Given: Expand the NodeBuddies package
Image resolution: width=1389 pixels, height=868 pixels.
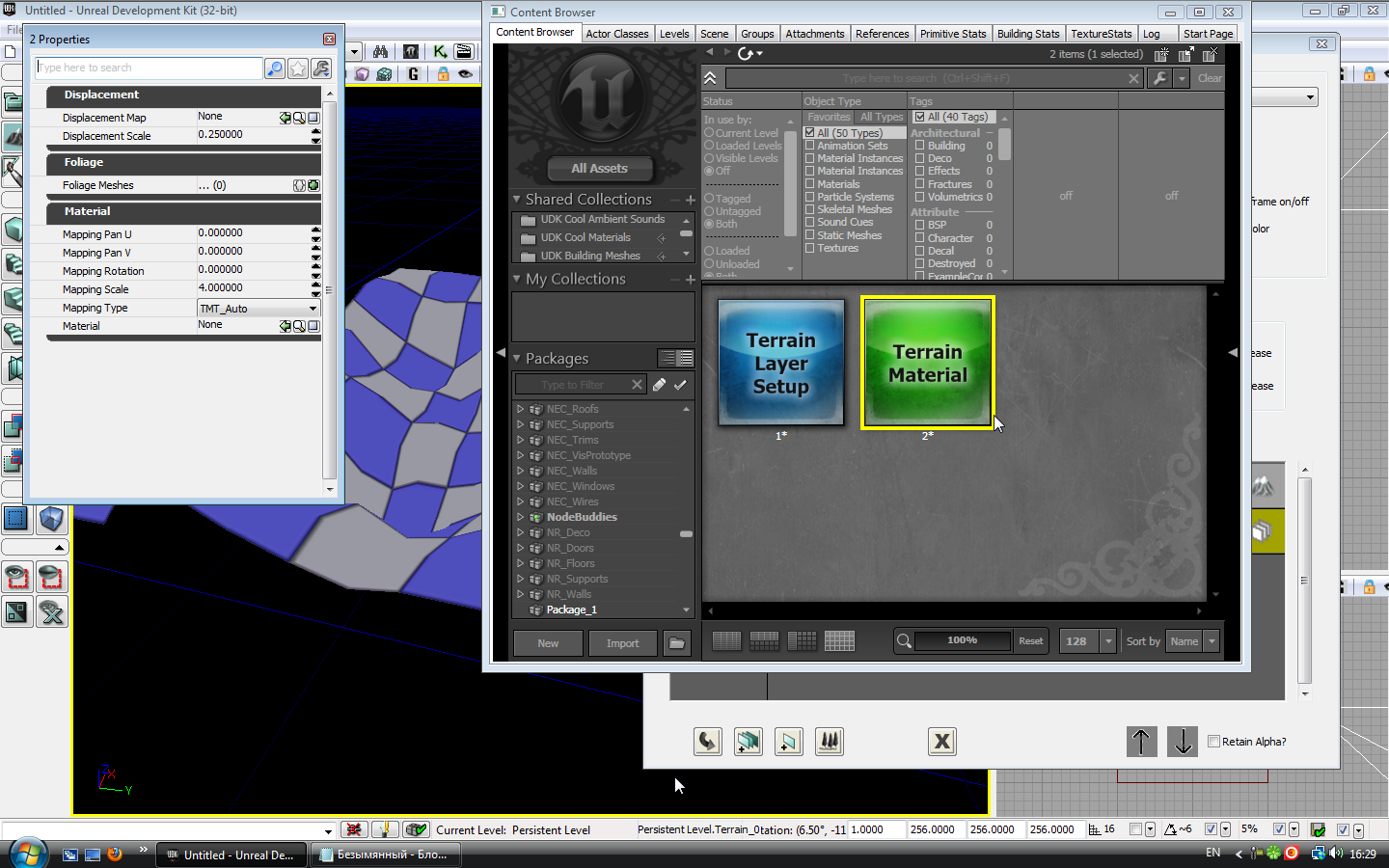Looking at the screenshot, I should point(521,517).
